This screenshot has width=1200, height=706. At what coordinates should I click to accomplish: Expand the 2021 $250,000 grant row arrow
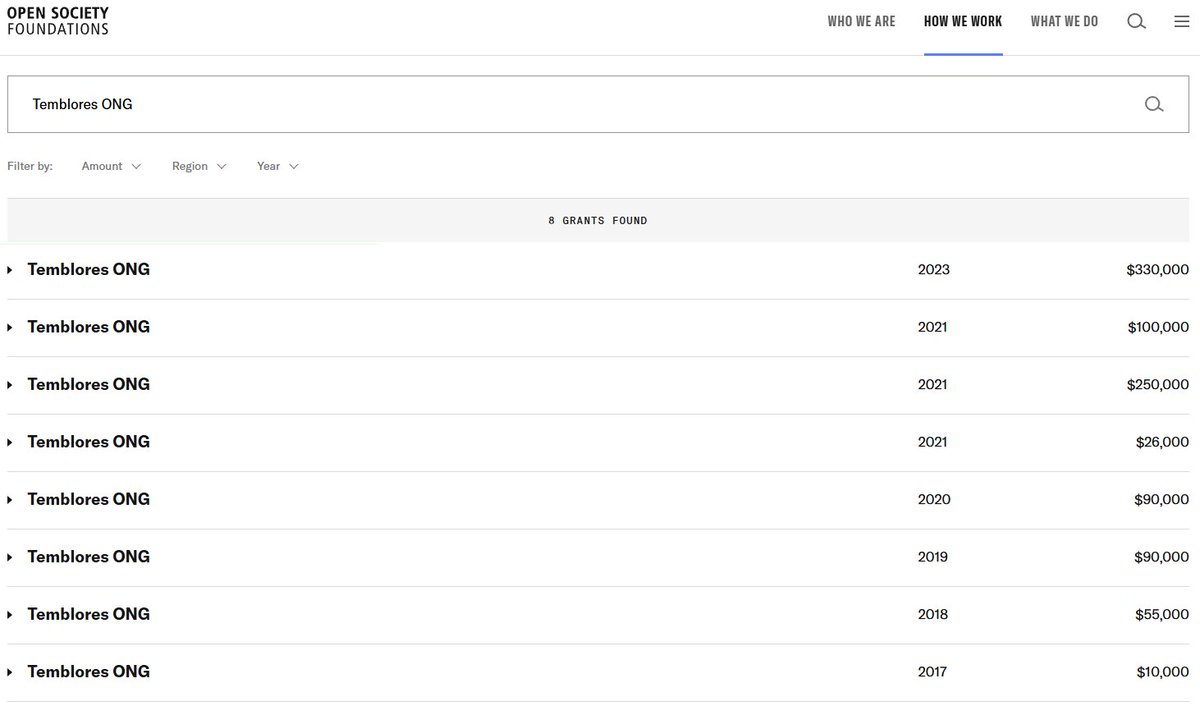[x=10, y=385]
